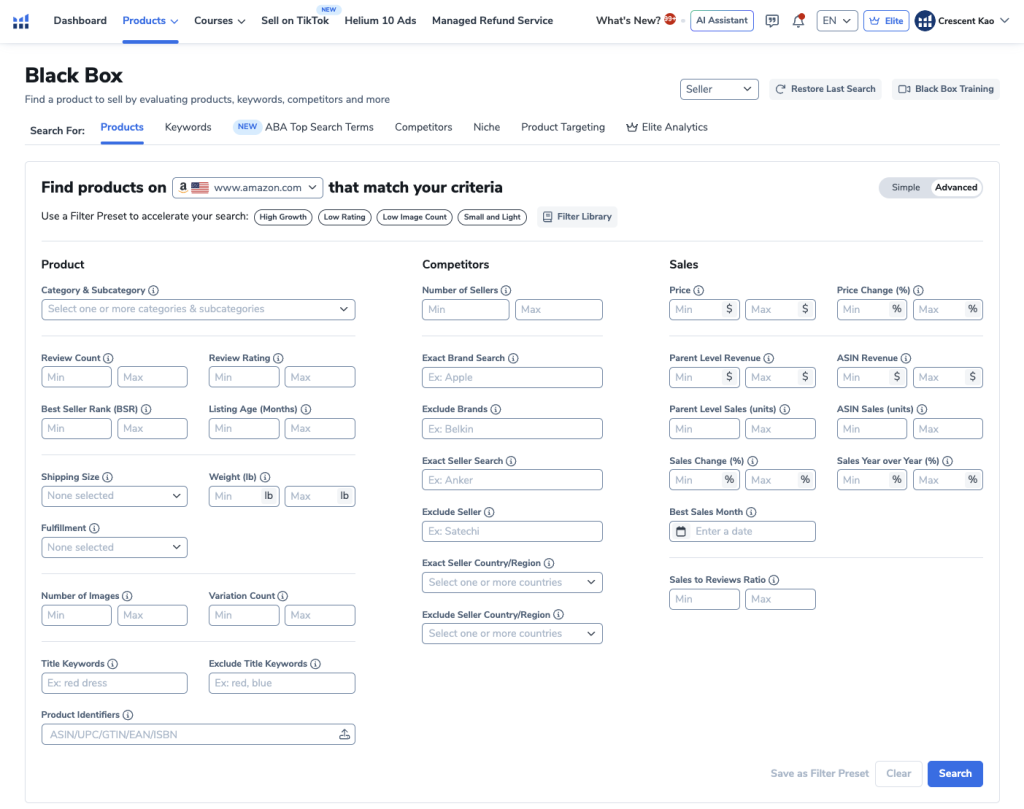Click info icon next to Number of Sellers

click(506, 290)
